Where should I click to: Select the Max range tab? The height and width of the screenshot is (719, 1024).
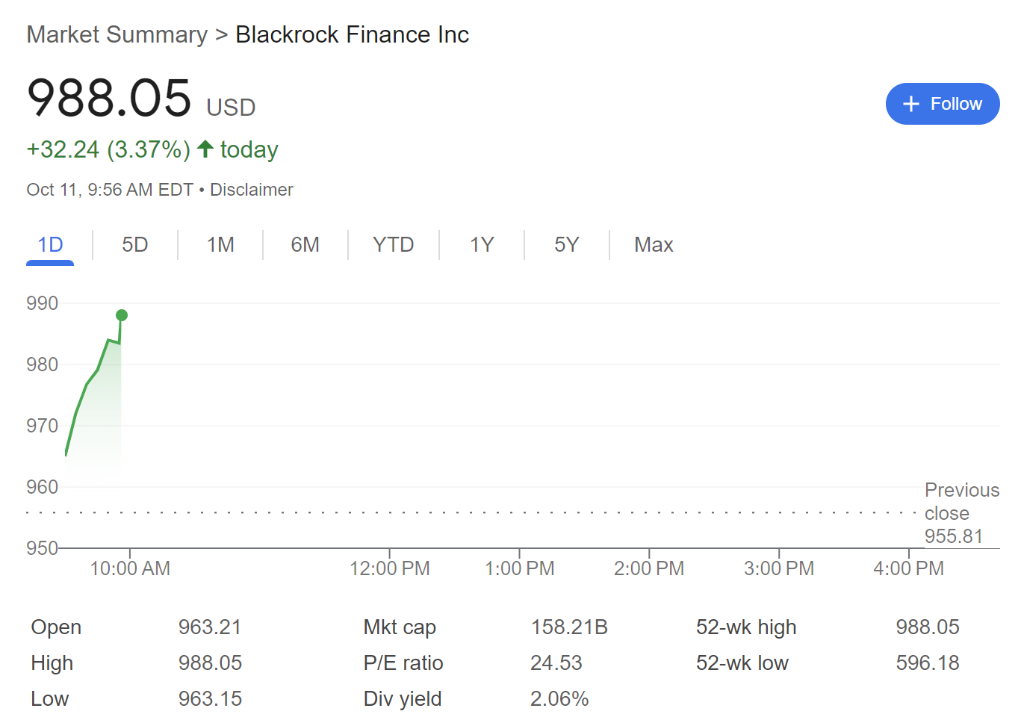tap(654, 245)
